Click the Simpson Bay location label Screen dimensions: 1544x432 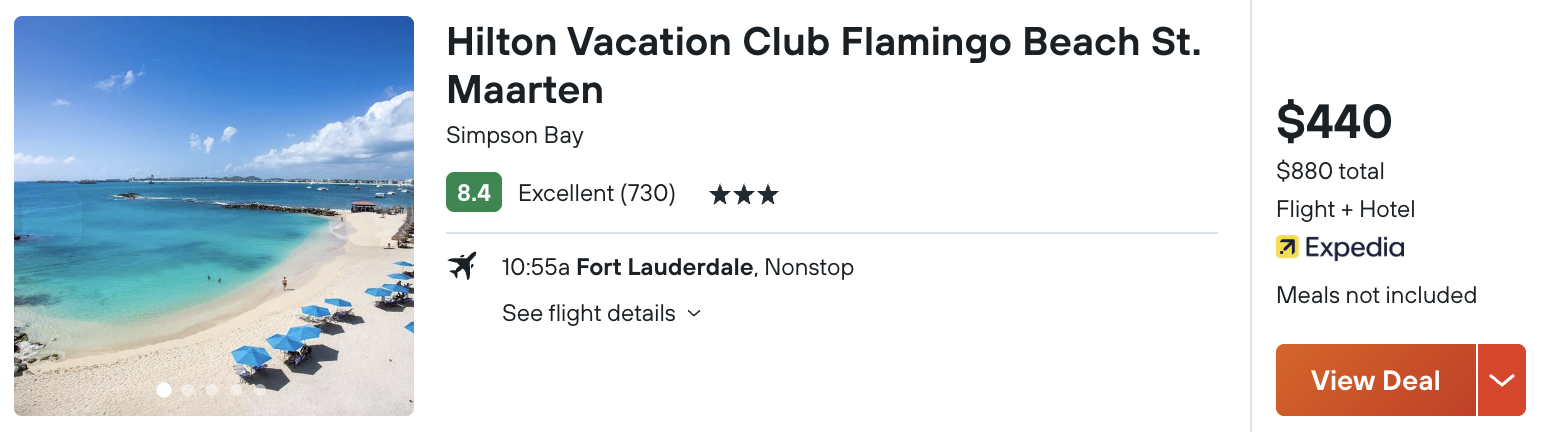point(515,136)
